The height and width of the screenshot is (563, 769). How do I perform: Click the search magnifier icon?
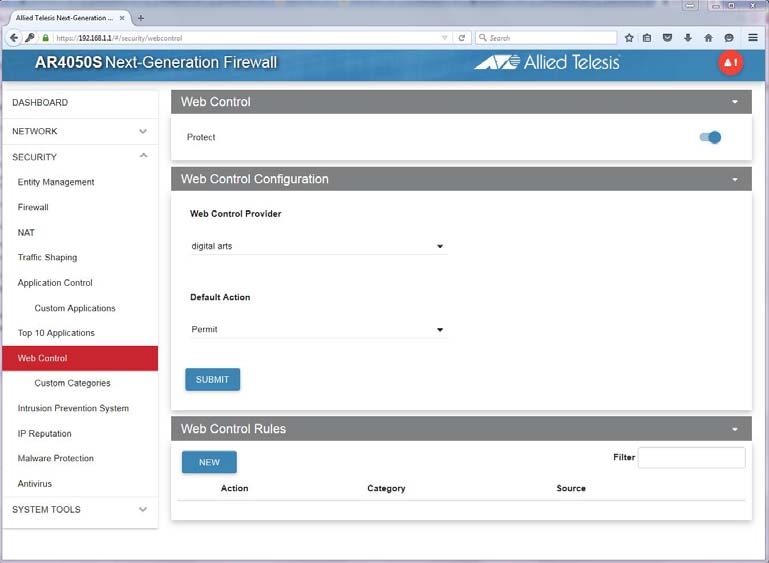483,38
